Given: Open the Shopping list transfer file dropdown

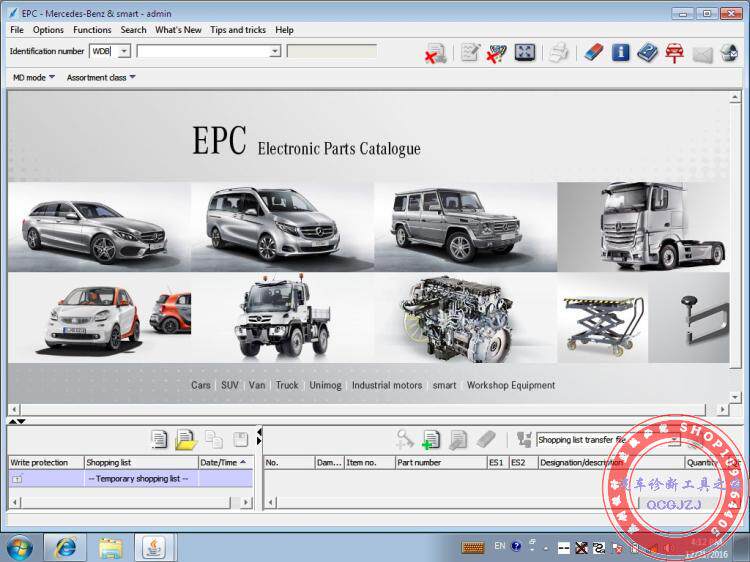Looking at the screenshot, I should click(674, 440).
